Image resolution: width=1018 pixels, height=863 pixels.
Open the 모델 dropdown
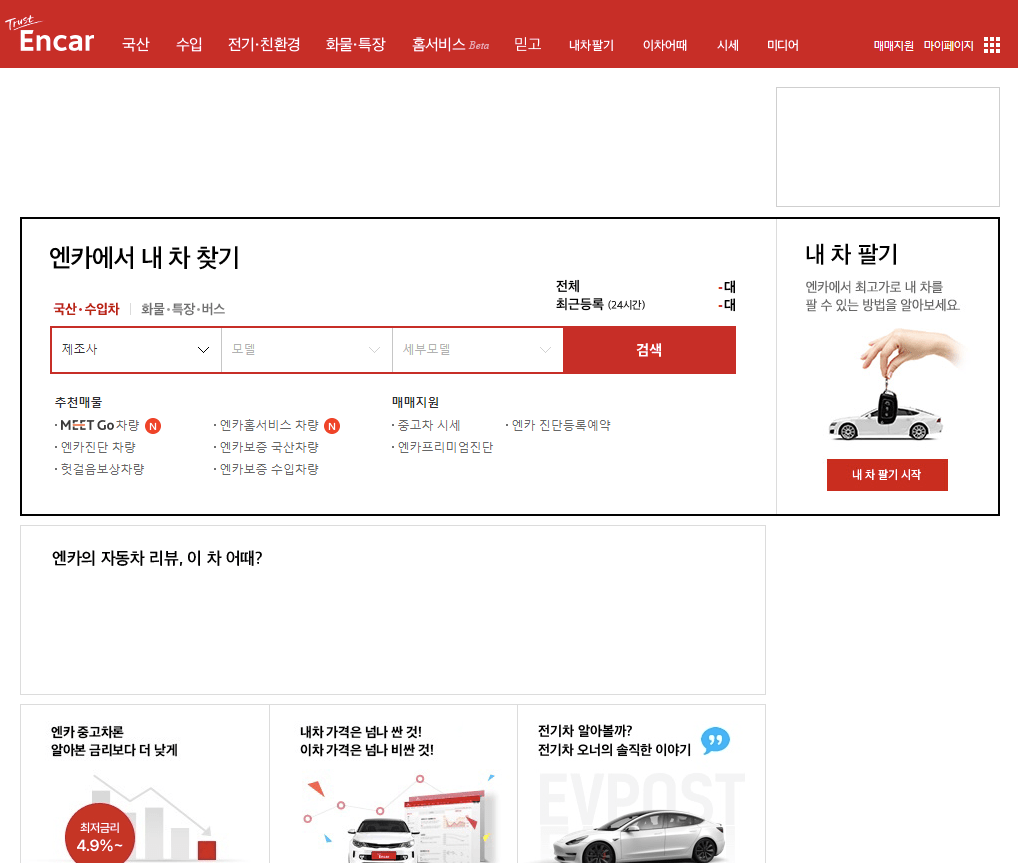[x=306, y=350]
